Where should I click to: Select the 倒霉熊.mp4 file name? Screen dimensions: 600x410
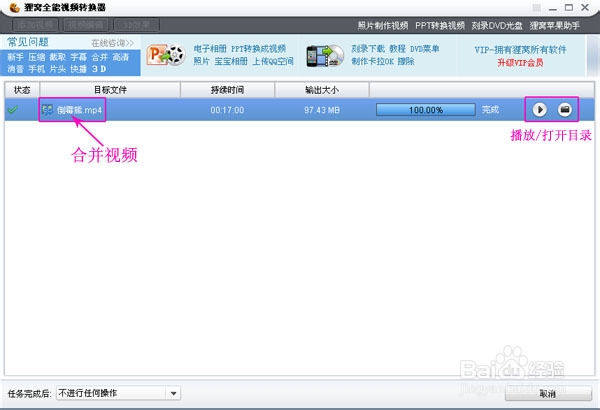click(79, 110)
